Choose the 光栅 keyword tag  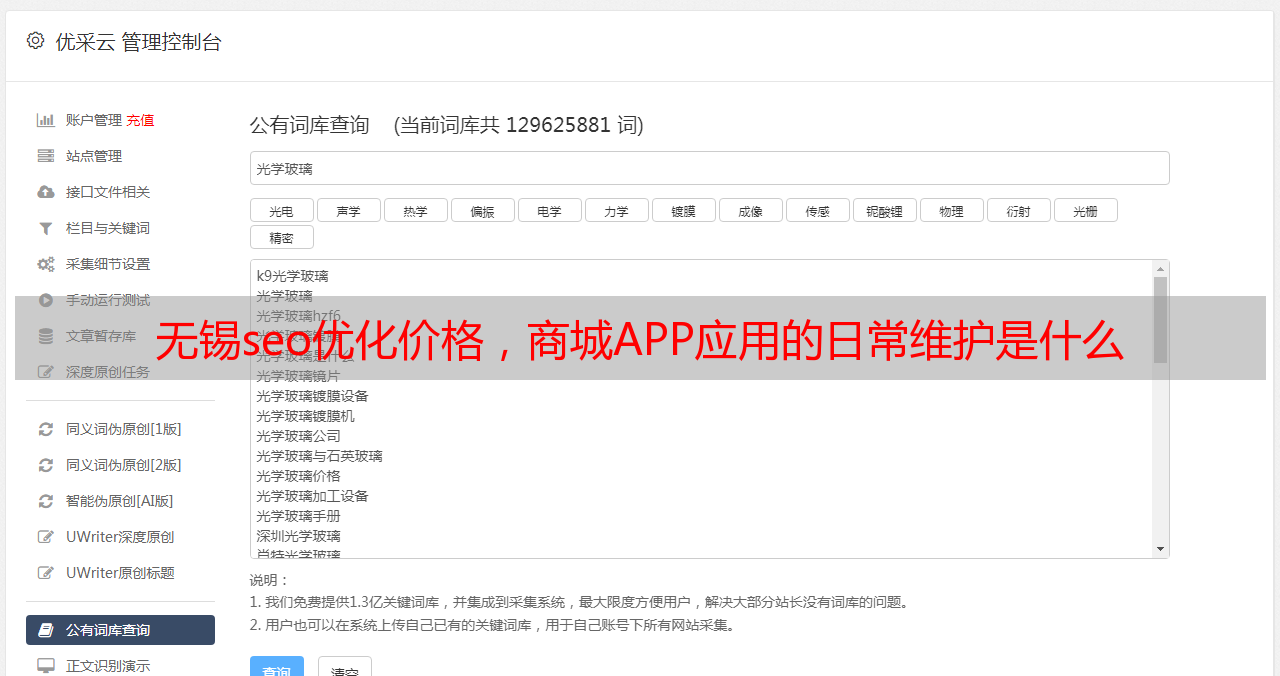tap(1086, 210)
